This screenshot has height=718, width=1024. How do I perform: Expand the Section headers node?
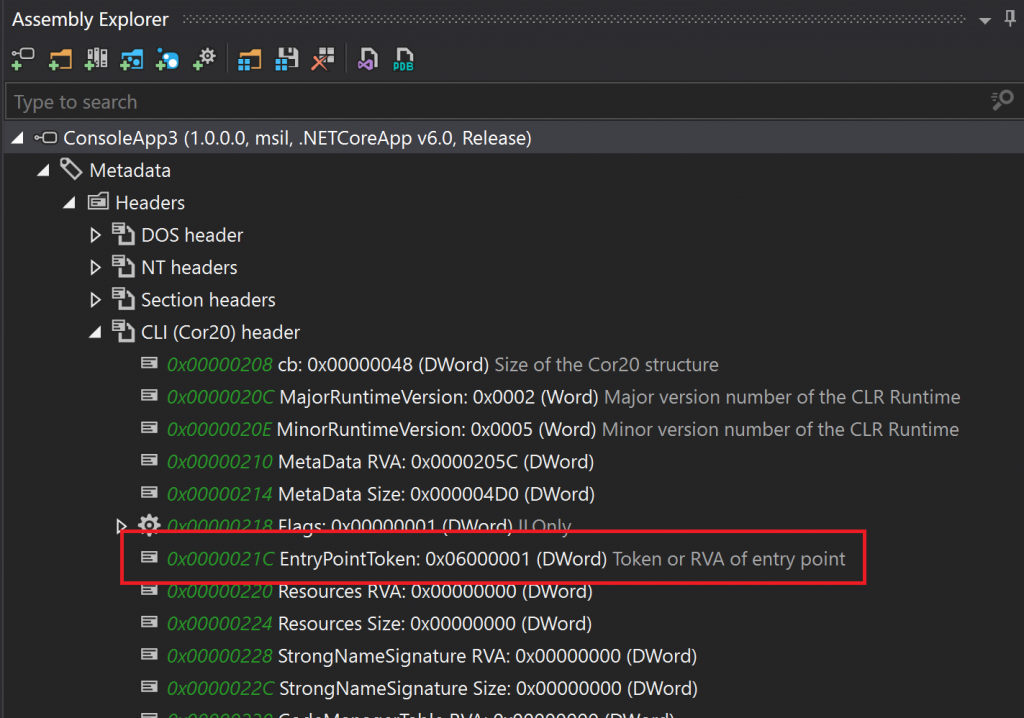click(x=95, y=300)
